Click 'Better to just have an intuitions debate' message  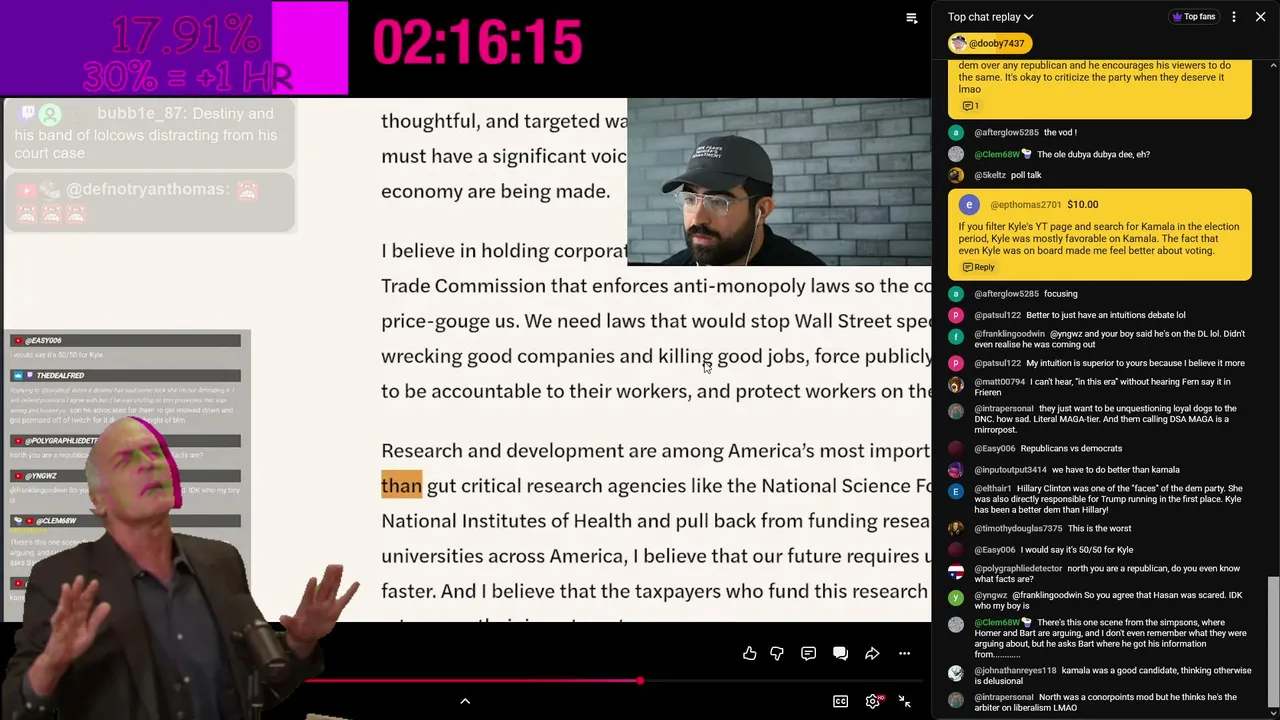1106,316
